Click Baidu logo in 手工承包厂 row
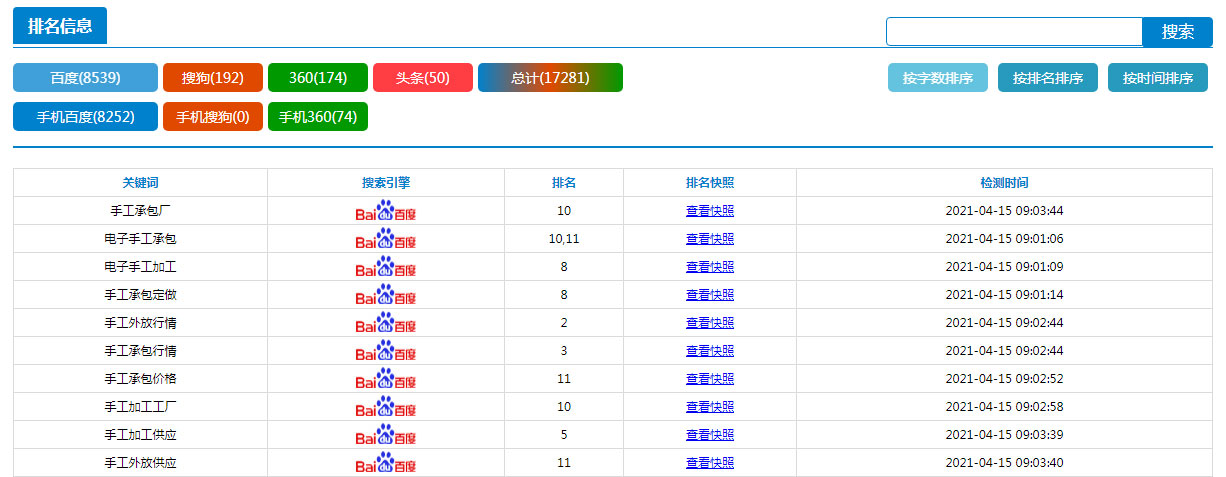 [386, 211]
